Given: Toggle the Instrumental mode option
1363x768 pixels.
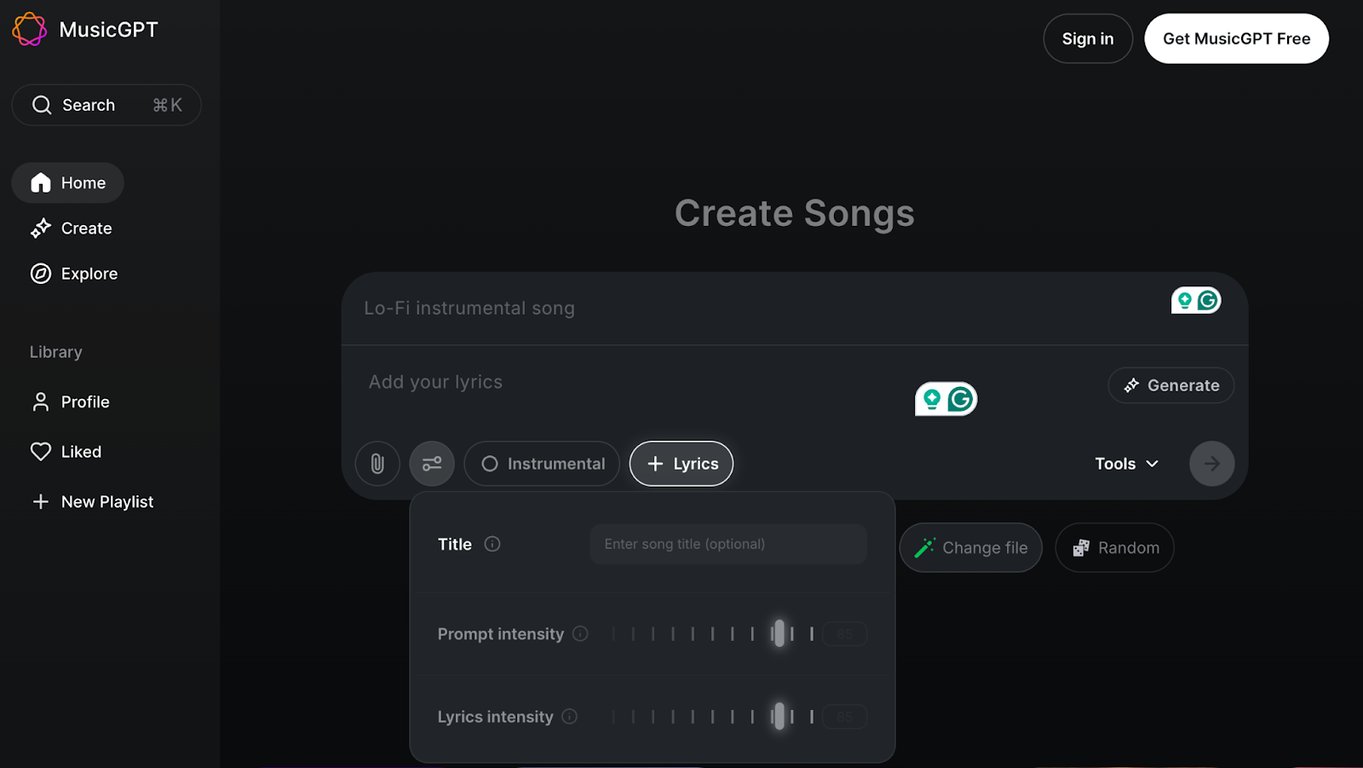Looking at the screenshot, I should click(541, 463).
